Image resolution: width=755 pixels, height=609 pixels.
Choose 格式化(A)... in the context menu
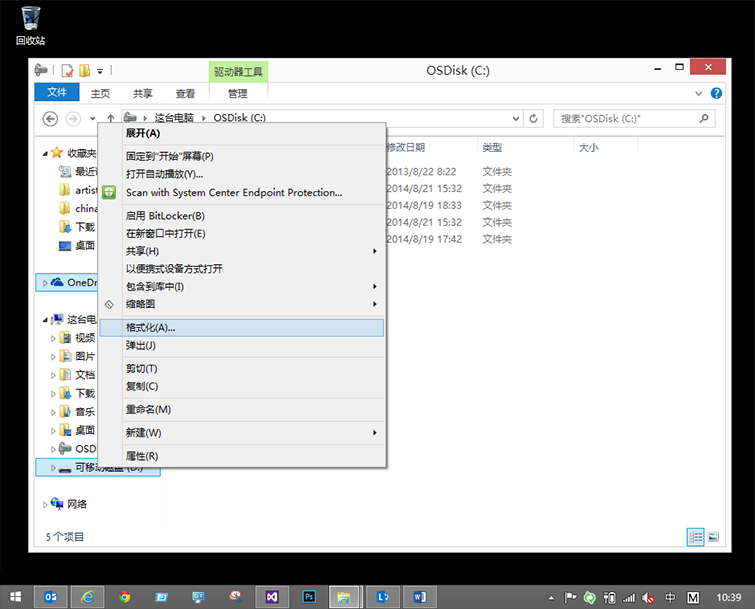(241, 328)
